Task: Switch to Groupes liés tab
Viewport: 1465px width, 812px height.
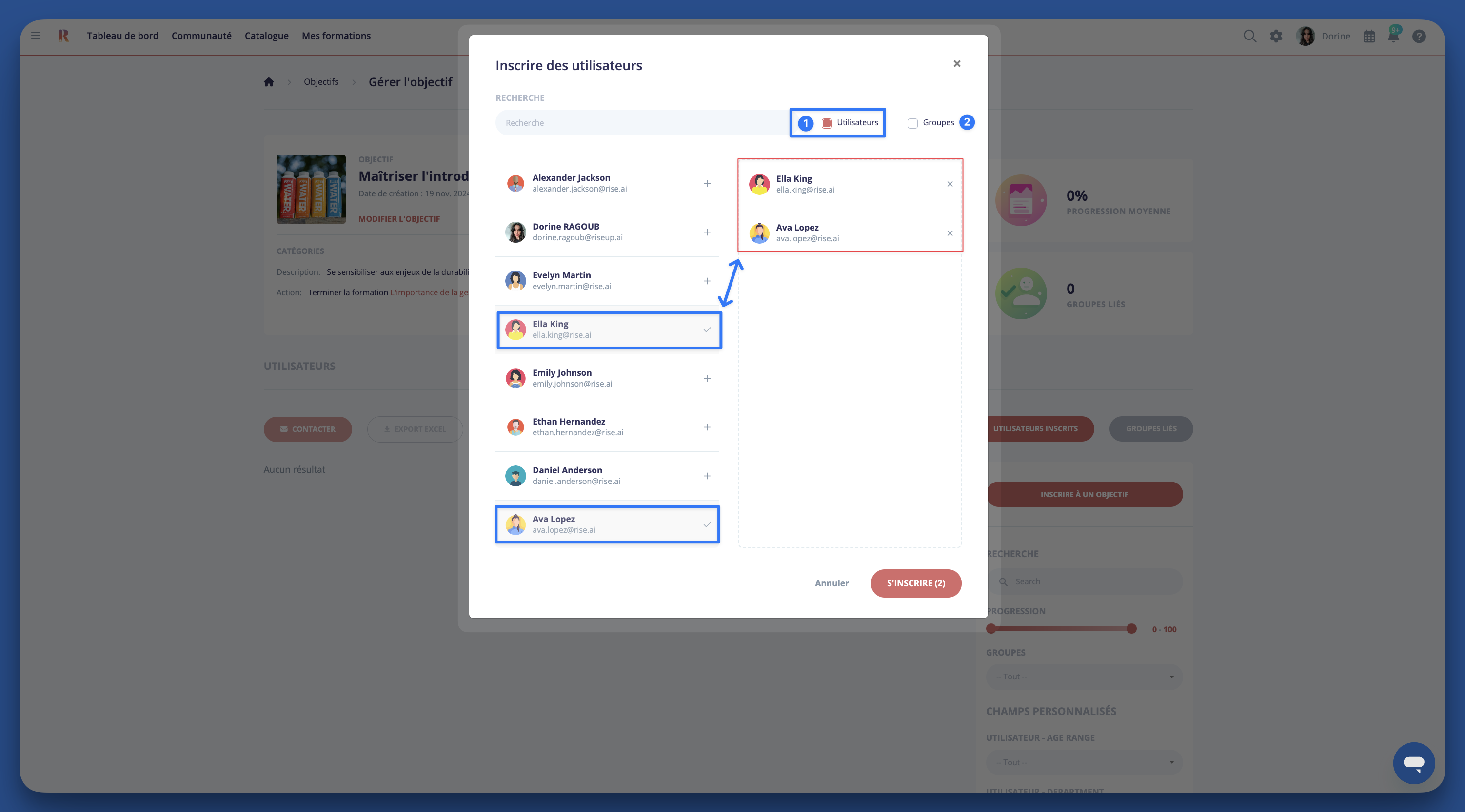Action: (1151, 429)
